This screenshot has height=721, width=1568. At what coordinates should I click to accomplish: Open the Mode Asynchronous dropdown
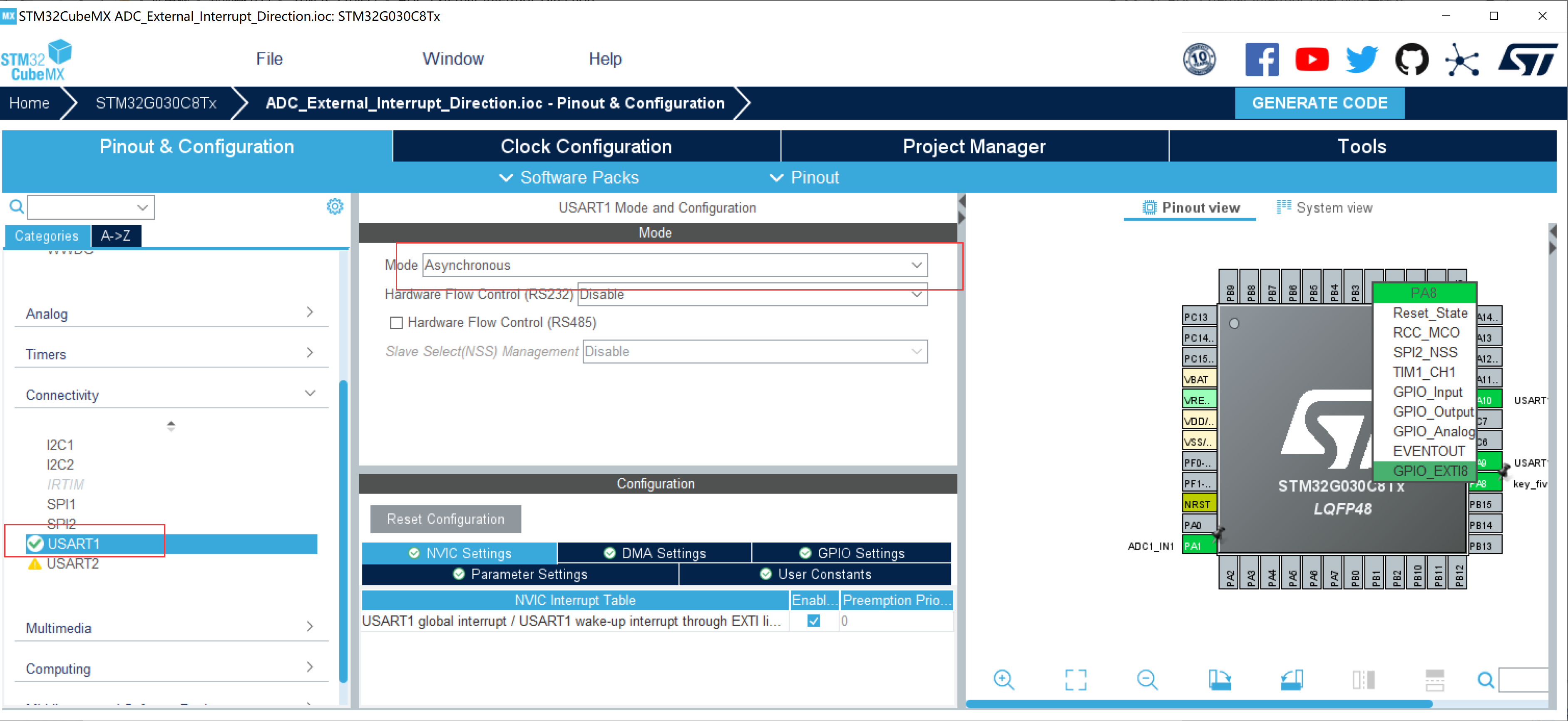(x=674, y=265)
